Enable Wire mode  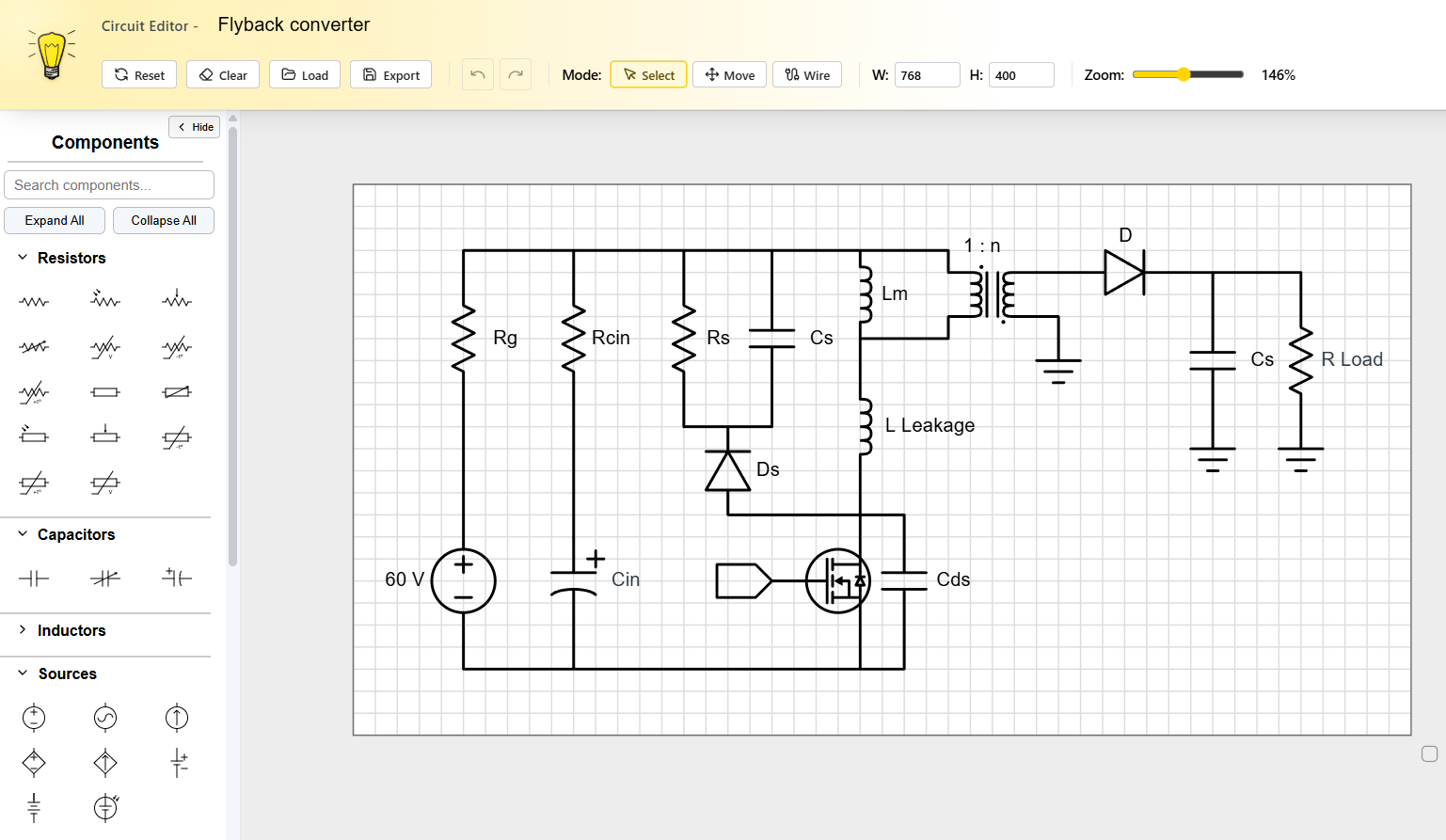click(x=806, y=74)
